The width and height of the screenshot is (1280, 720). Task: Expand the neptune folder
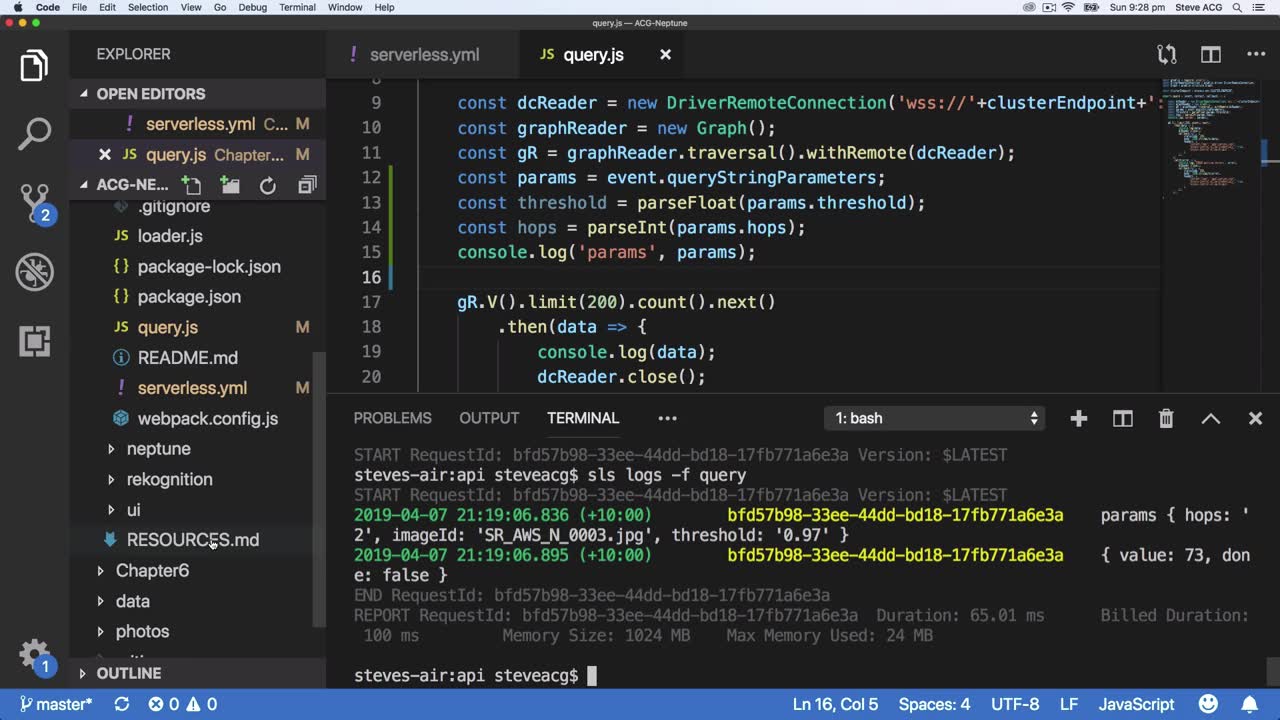coord(158,449)
